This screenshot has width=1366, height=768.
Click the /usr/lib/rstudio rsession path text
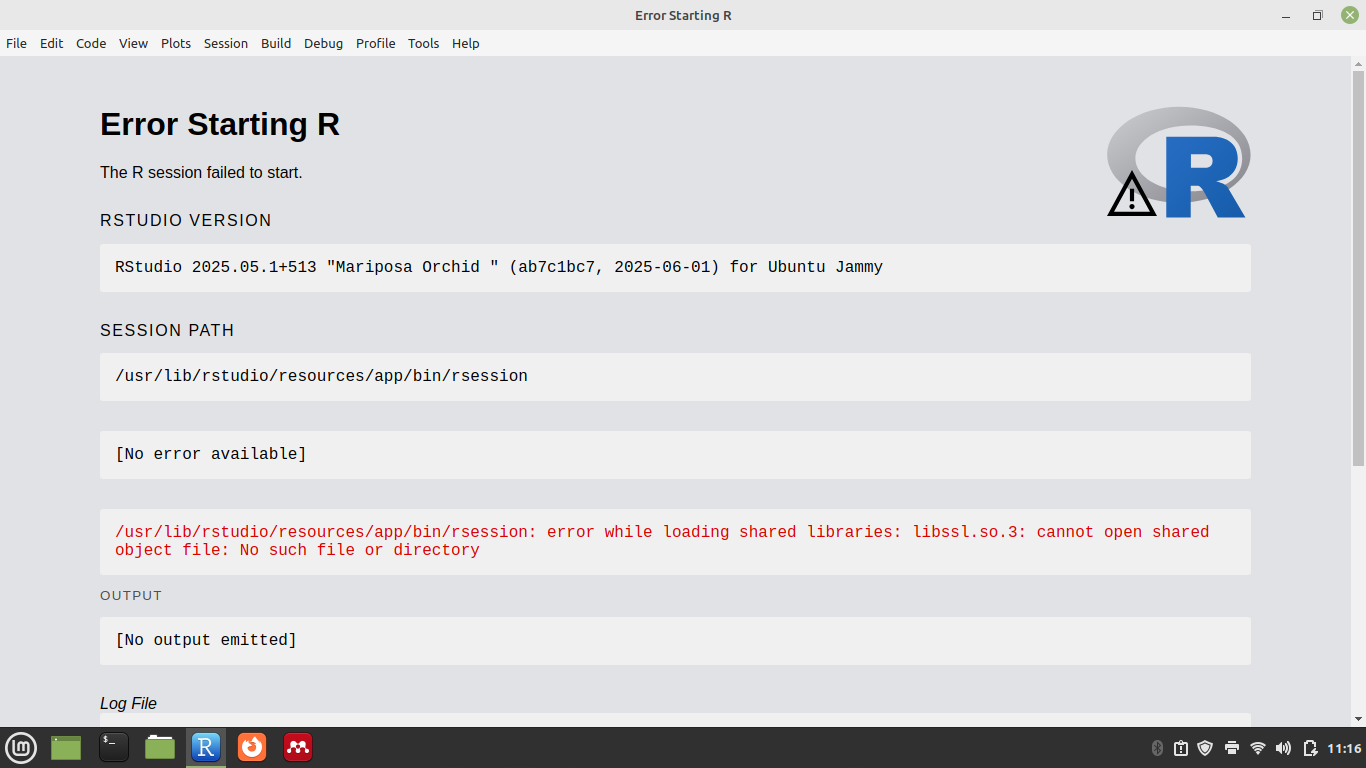click(x=321, y=376)
